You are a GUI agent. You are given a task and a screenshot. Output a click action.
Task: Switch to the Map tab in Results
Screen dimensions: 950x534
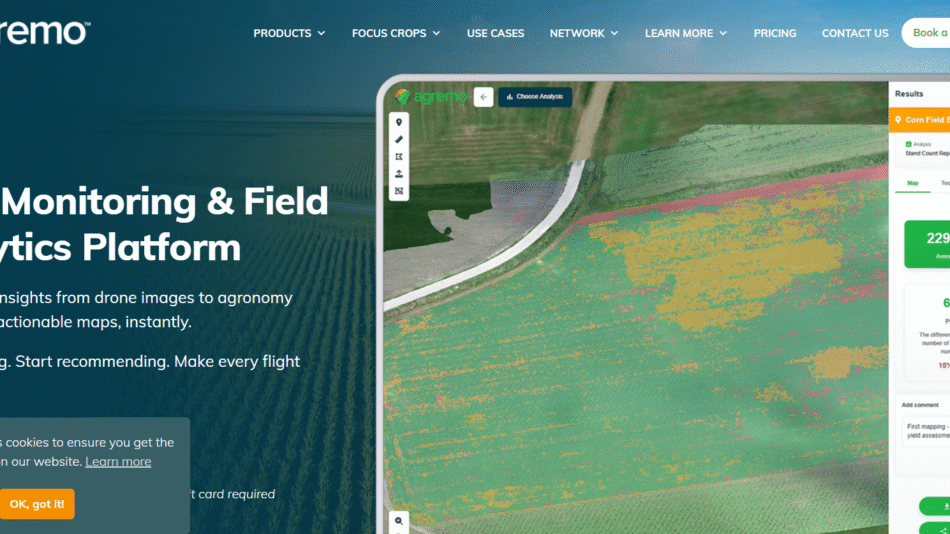(x=912, y=183)
